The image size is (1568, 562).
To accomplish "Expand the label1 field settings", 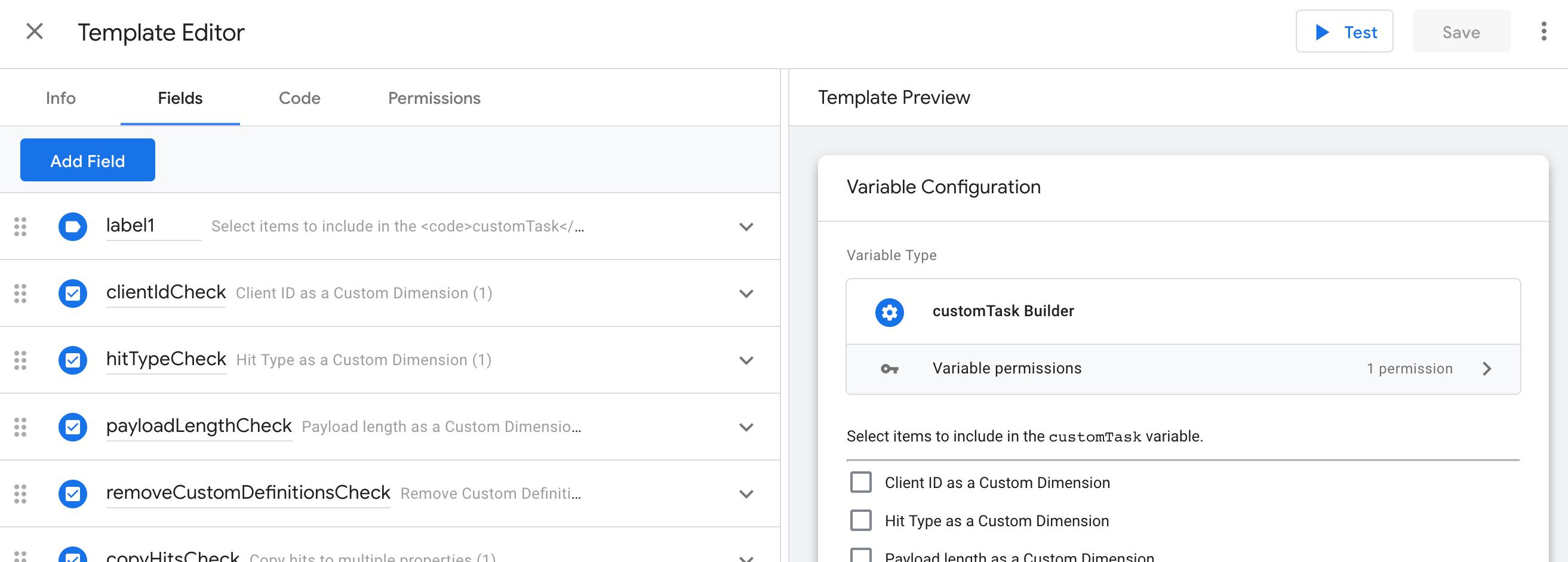I will [x=746, y=227].
